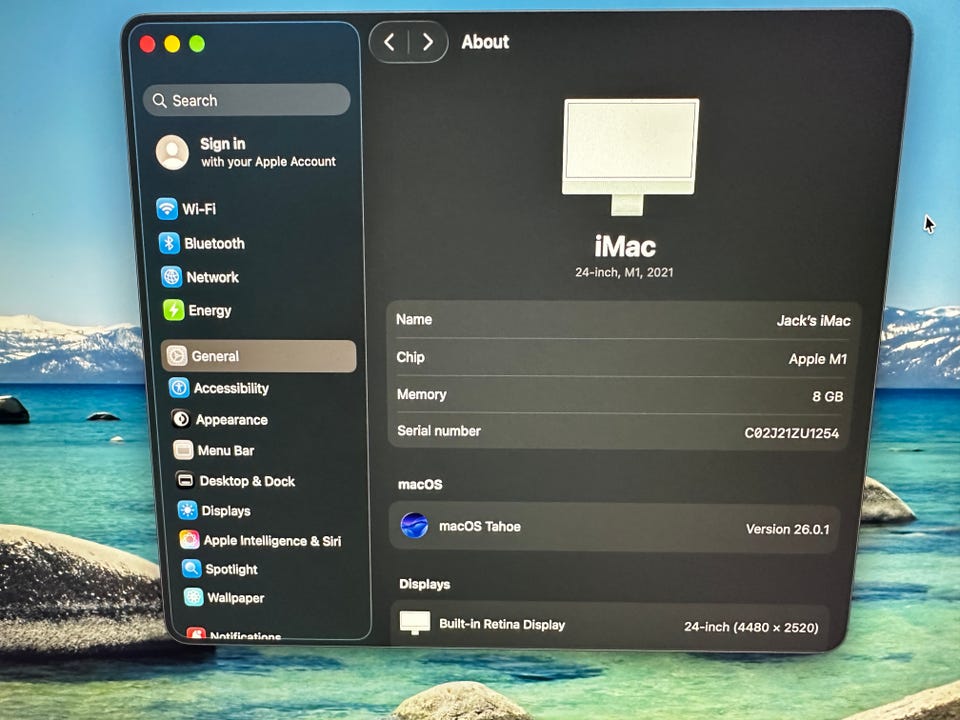960x720 pixels.
Task: Go back with the left chevron
Action: tap(389, 42)
